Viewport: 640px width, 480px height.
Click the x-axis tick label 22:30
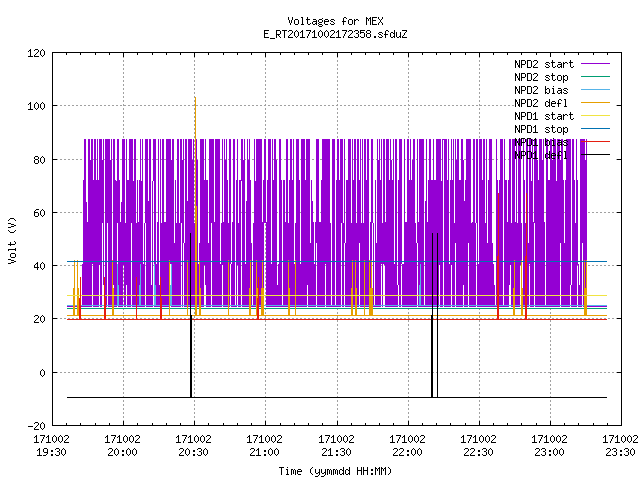coord(478,452)
